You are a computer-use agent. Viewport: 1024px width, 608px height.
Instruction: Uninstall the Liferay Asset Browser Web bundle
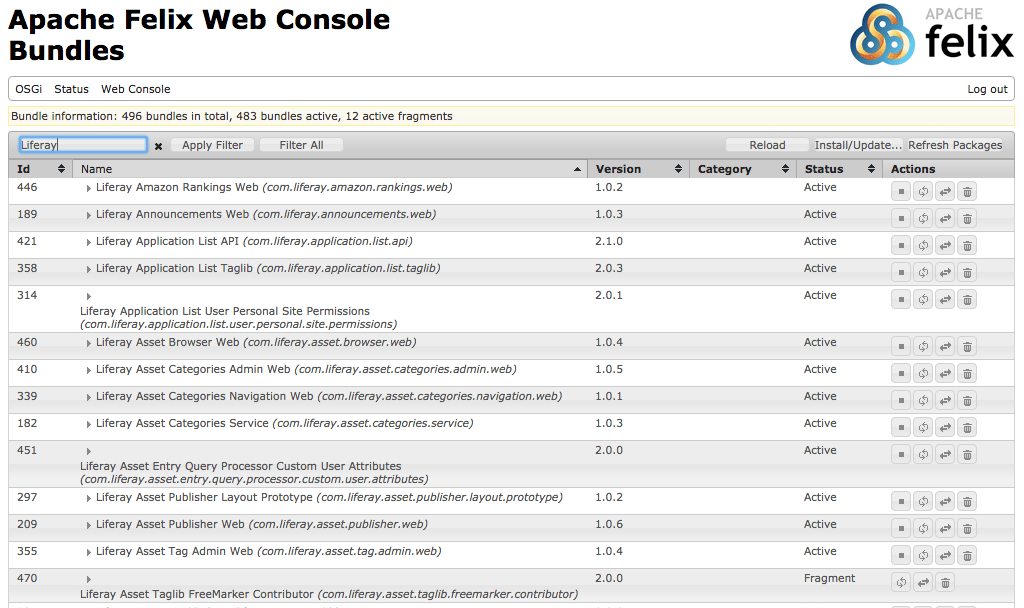[x=967, y=346]
